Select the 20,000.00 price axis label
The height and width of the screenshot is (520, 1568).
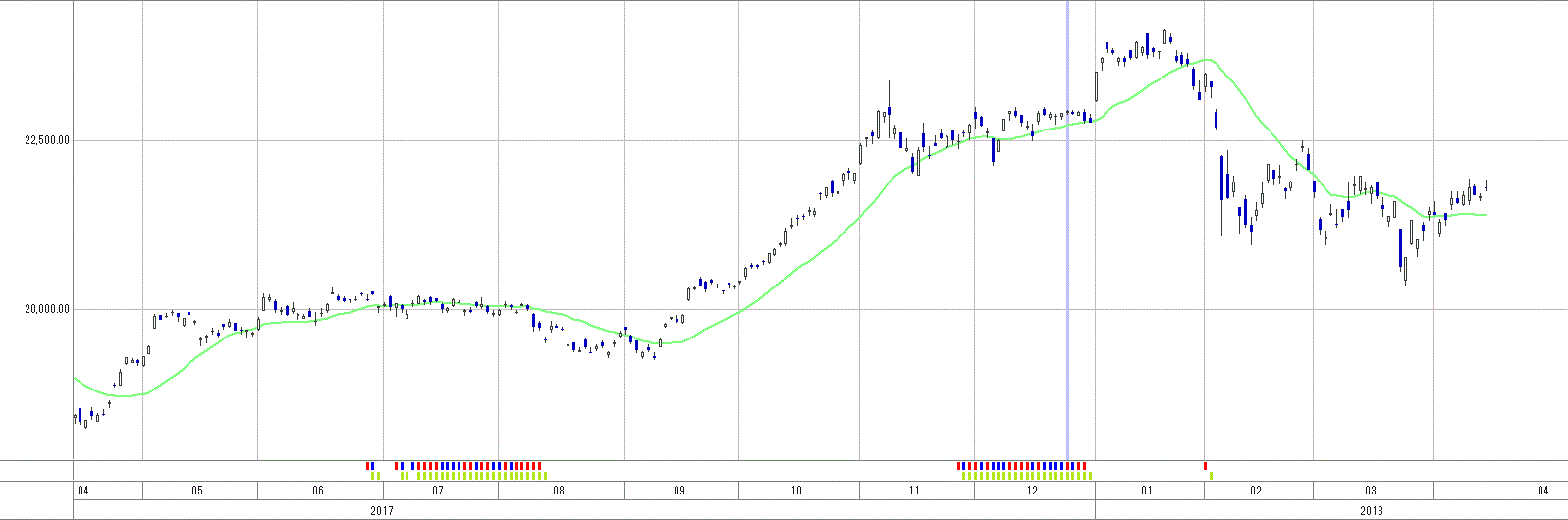click(x=47, y=309)
